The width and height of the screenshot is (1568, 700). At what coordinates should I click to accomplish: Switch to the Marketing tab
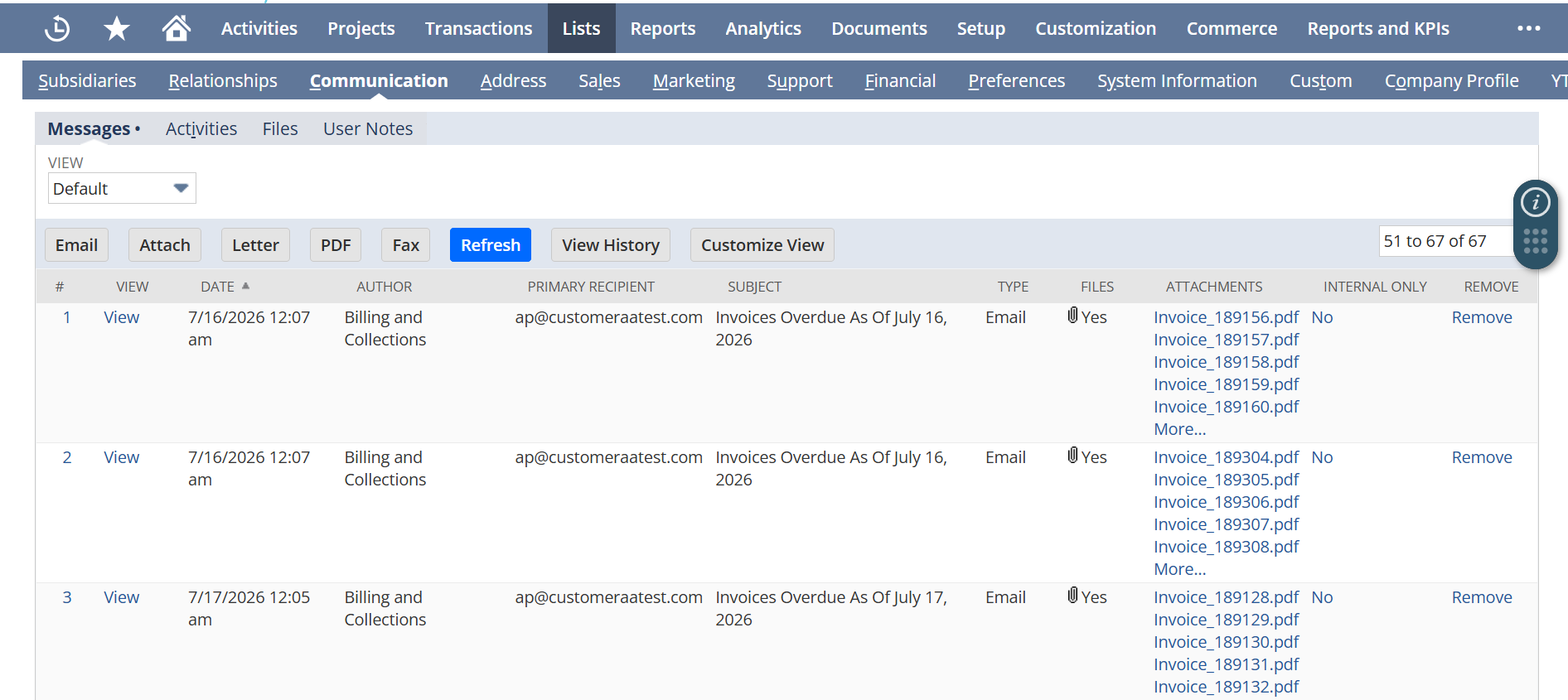point(694,80)
